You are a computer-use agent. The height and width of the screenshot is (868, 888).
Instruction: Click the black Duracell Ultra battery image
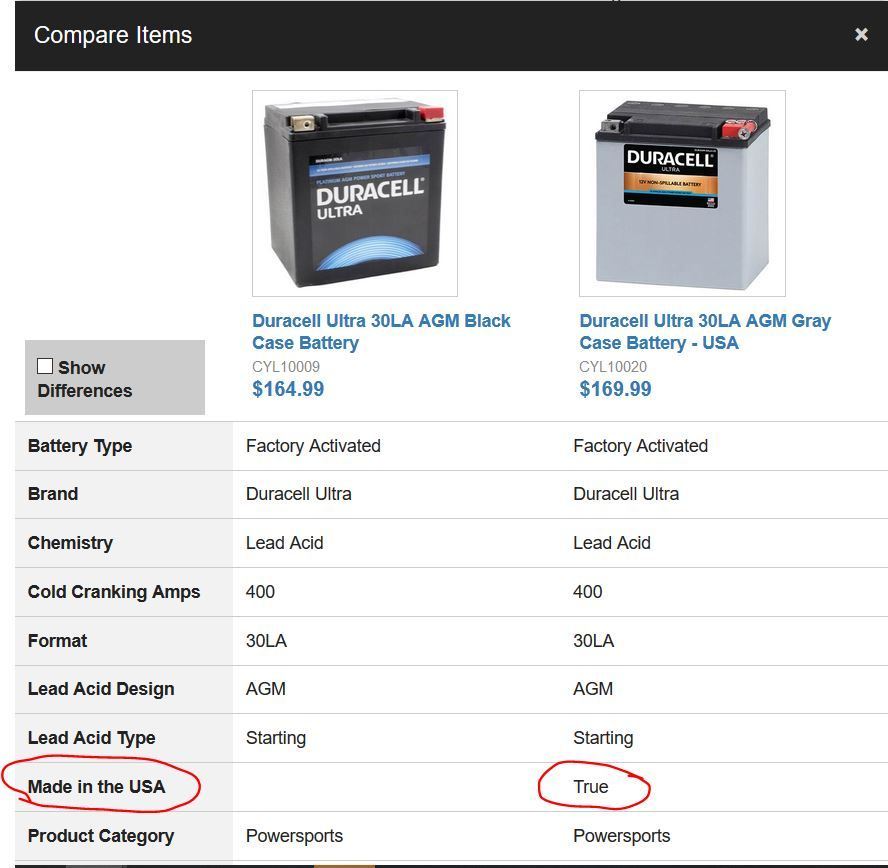point(355,193)
